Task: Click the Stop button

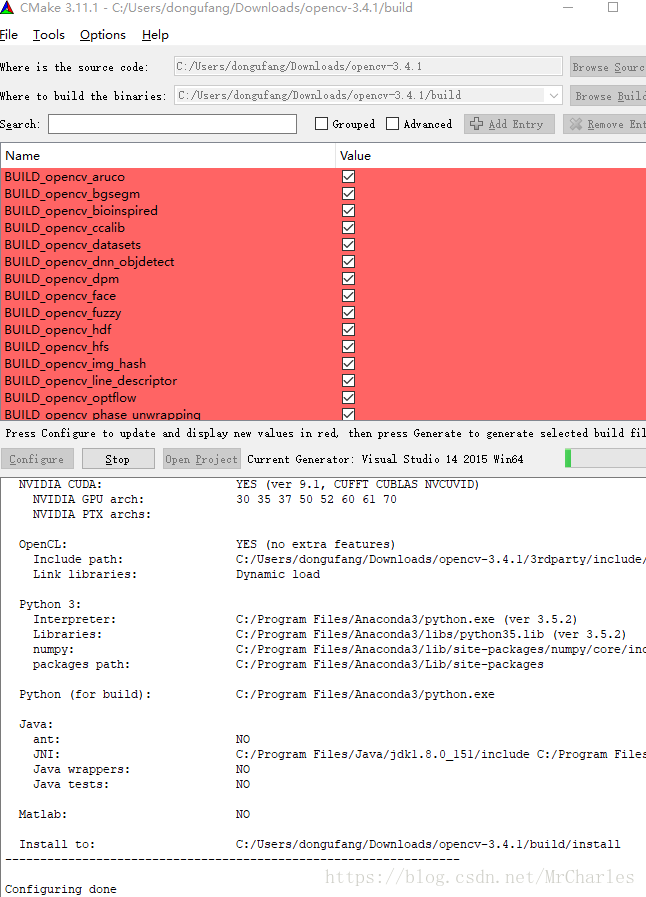Action: [x=118, y=459]
